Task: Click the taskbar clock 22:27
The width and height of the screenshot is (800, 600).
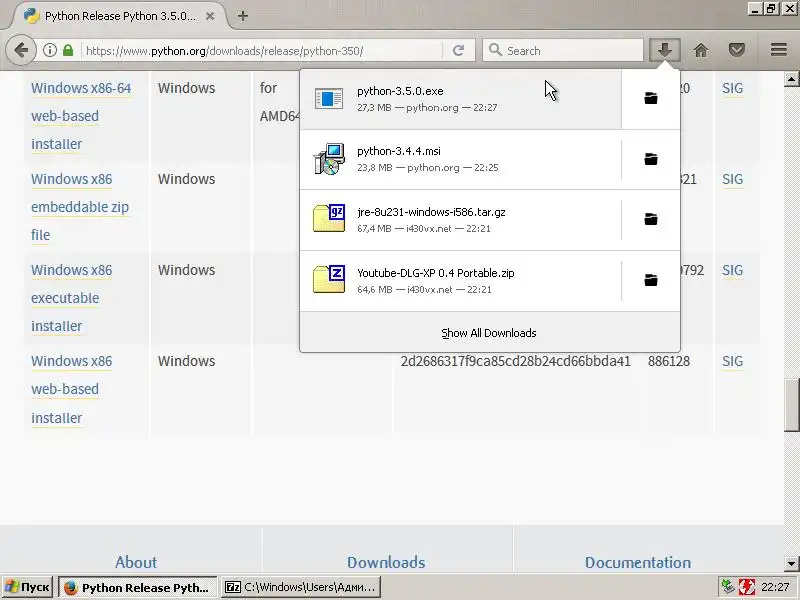Action: pos(775,587)
